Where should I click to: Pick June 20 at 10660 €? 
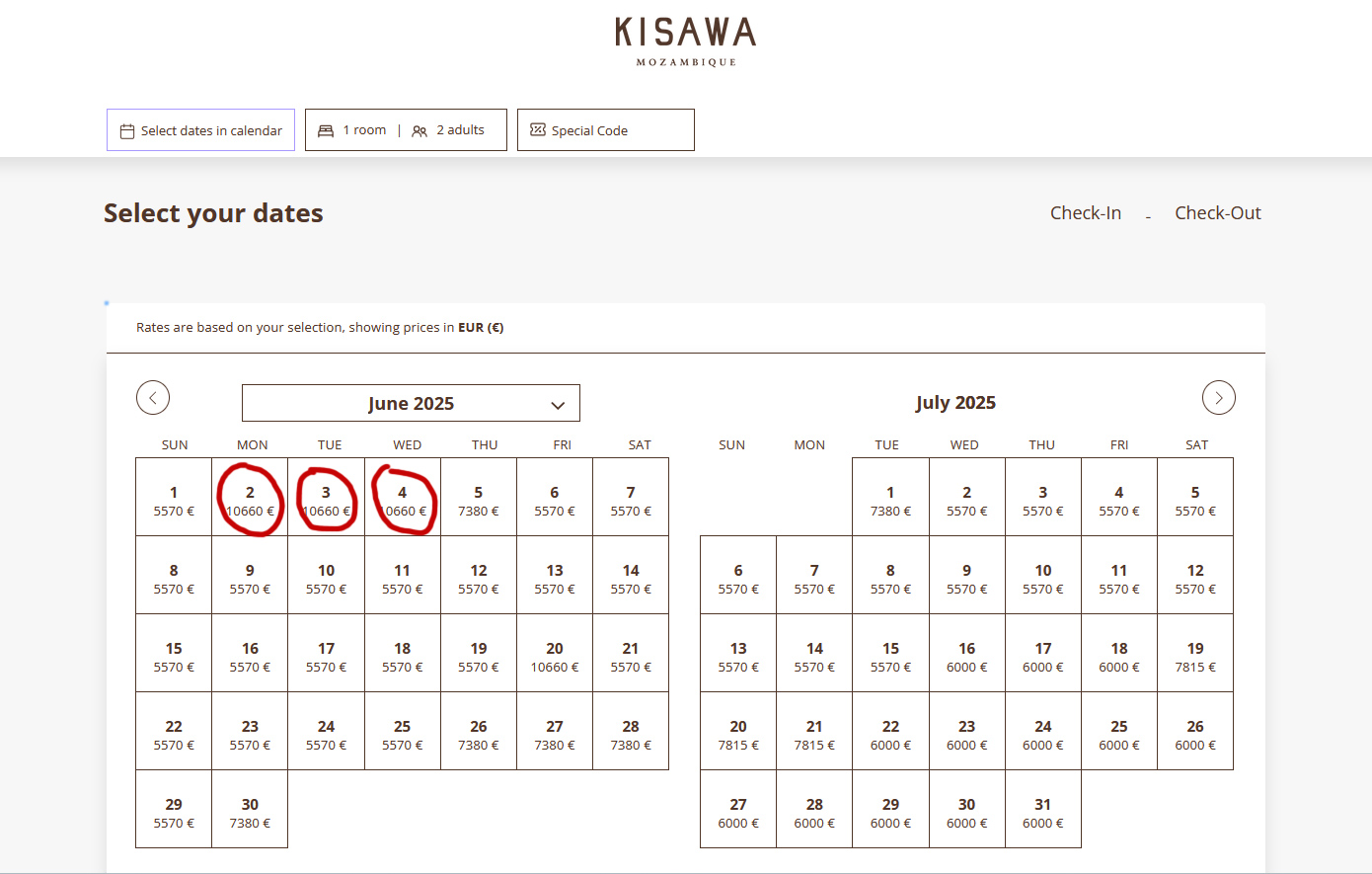(x=555, y=656)
